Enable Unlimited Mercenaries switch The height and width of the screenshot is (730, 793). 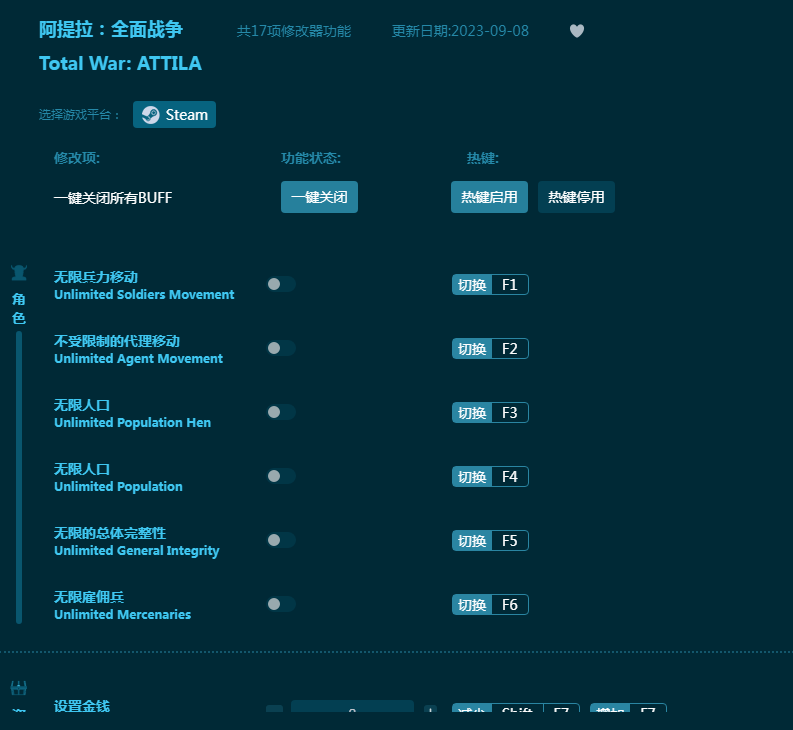(281, 604)
